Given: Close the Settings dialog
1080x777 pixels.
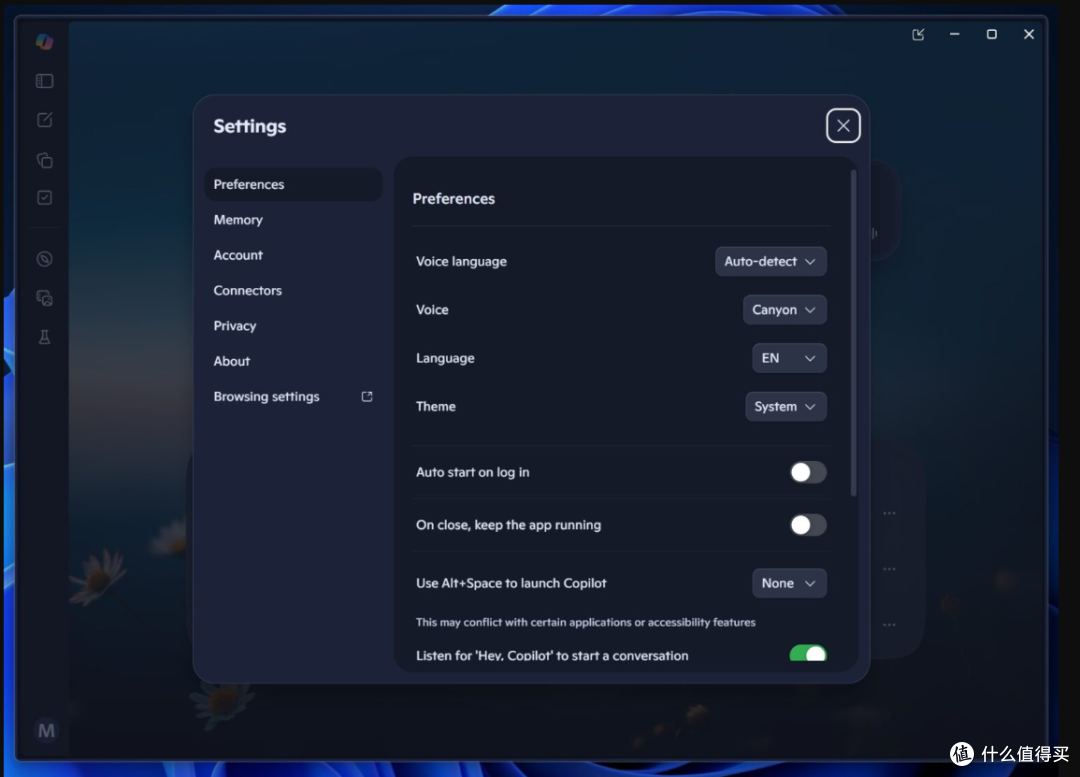Looking at the screenshot, I should (843, 125).
